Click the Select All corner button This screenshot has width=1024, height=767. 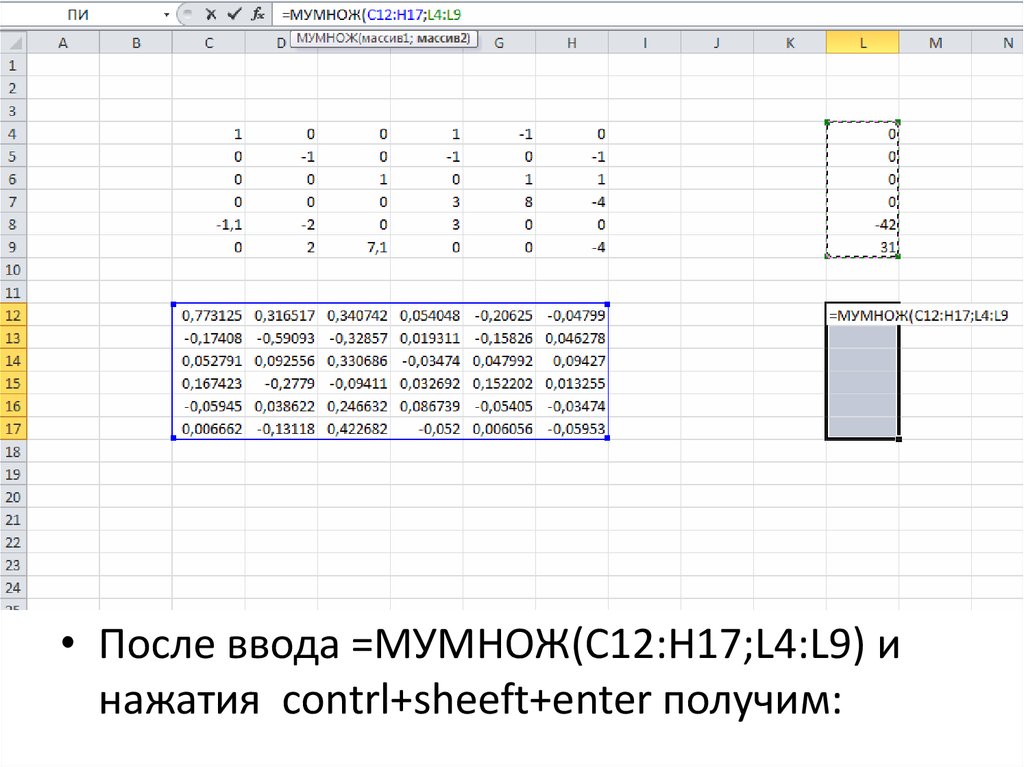13,42
